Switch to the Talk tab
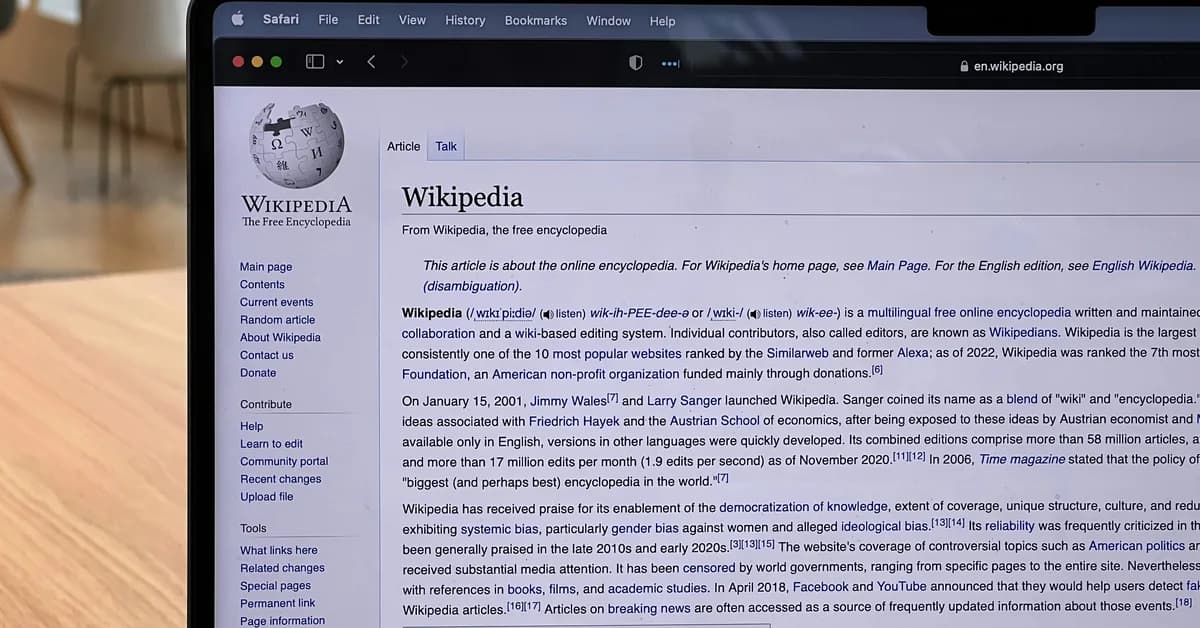1200x628 pixels. [445, 146]
